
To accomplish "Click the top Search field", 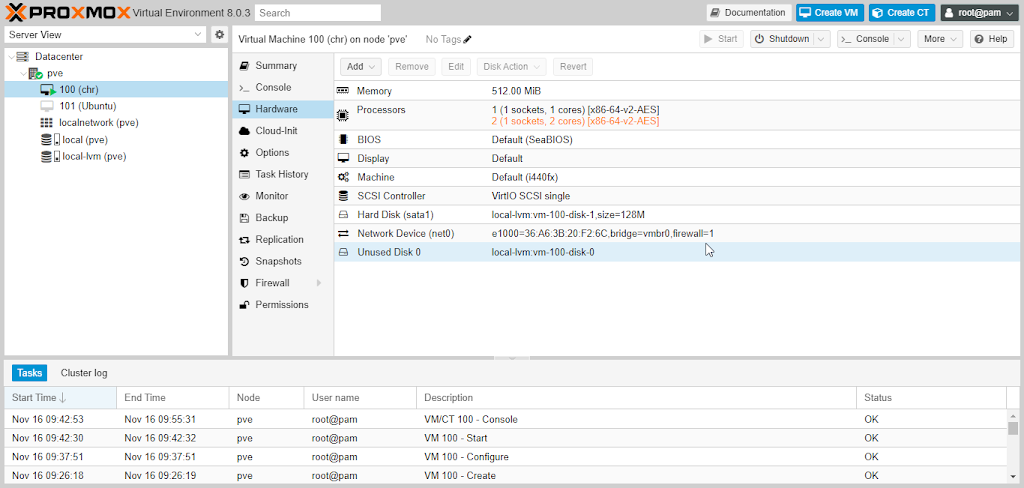I will tap(317, 12).
